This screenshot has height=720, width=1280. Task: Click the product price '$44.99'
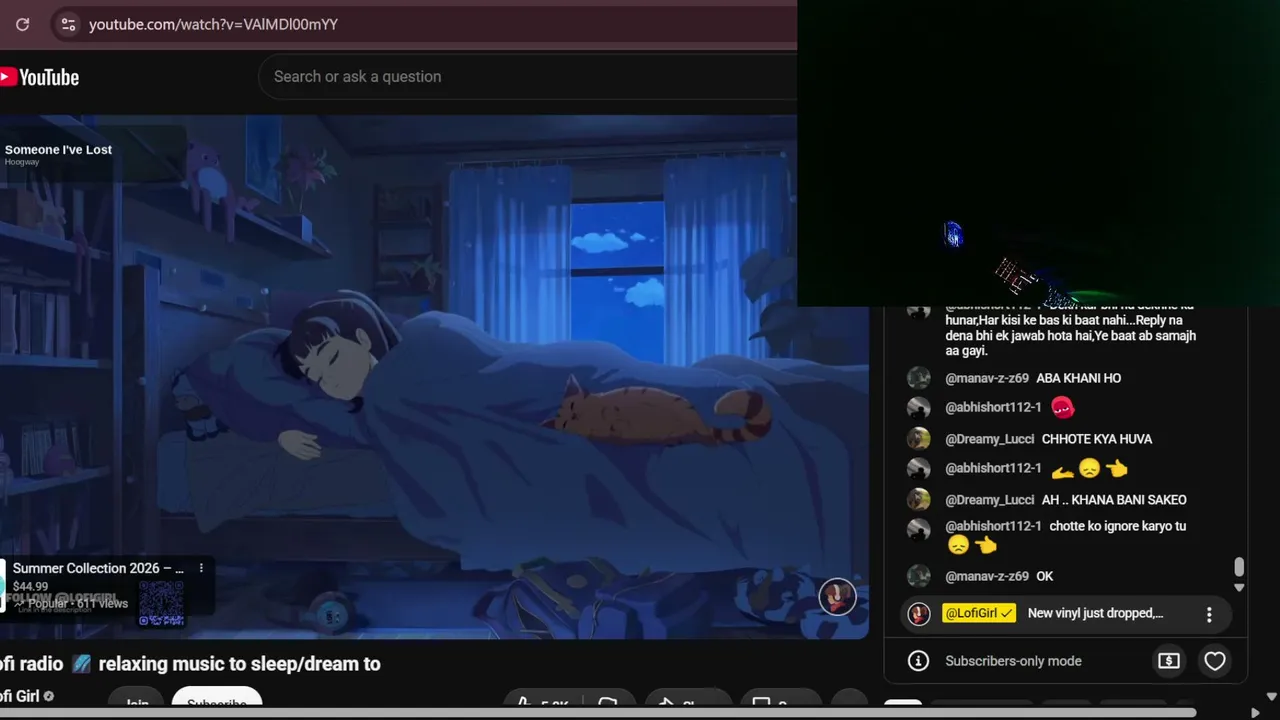coord(30,586)
